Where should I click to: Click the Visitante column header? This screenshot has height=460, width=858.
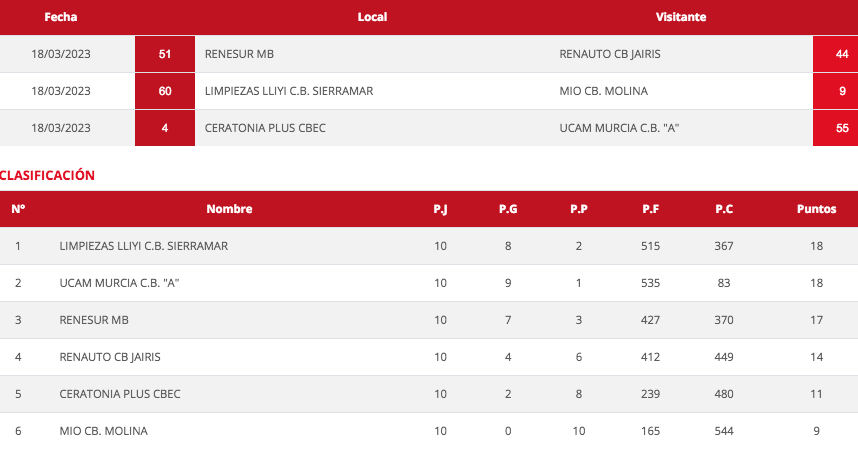[681, 17]
